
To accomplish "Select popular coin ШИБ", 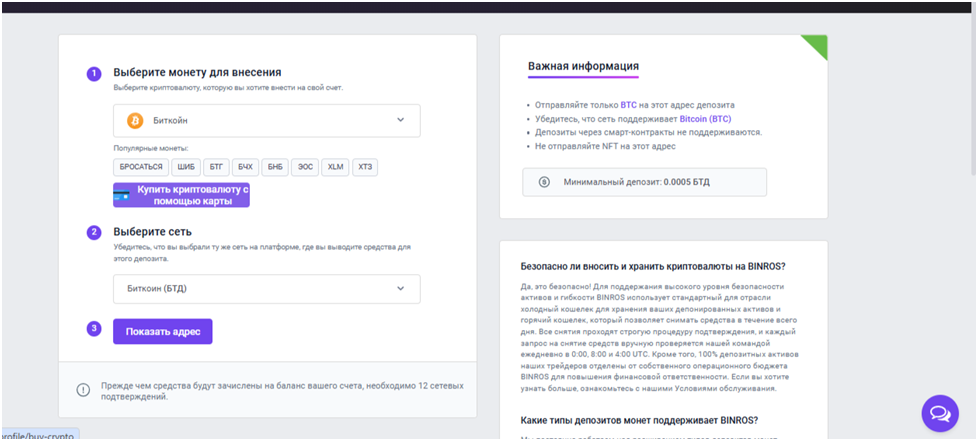I will click(186, 167).
